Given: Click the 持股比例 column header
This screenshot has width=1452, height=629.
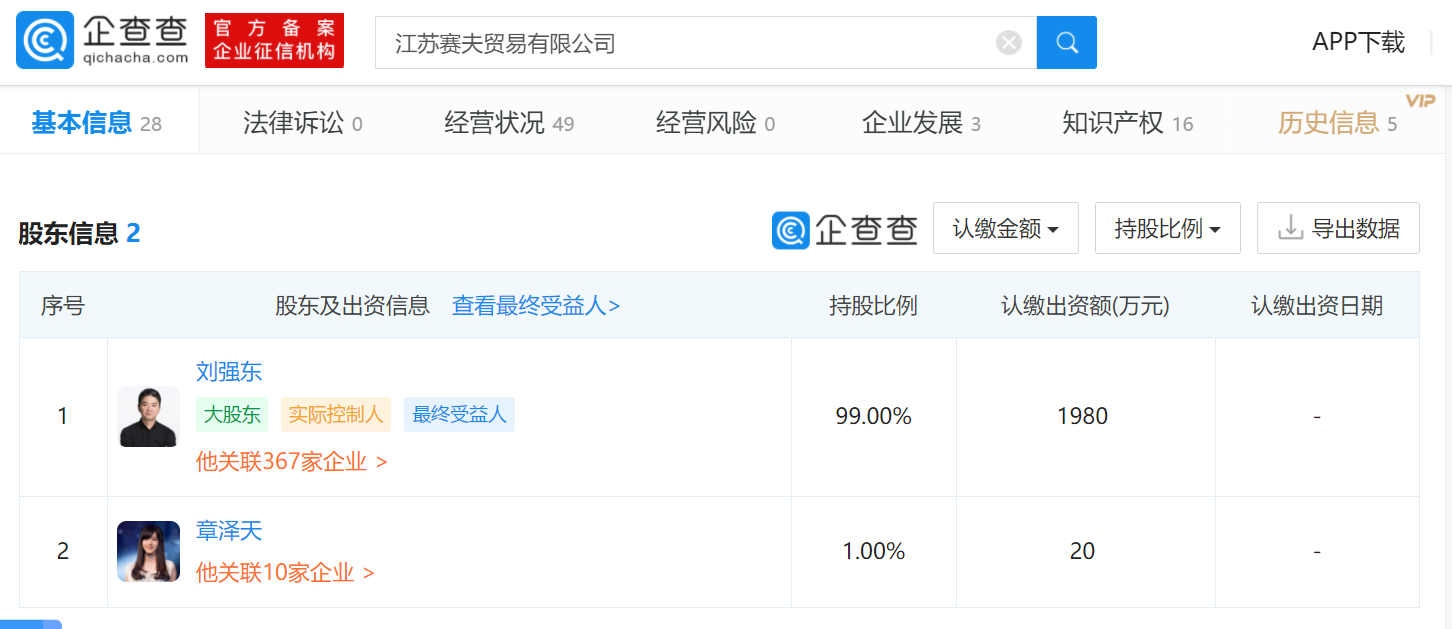Looking at the screenshot, I should tap(873, 305).
